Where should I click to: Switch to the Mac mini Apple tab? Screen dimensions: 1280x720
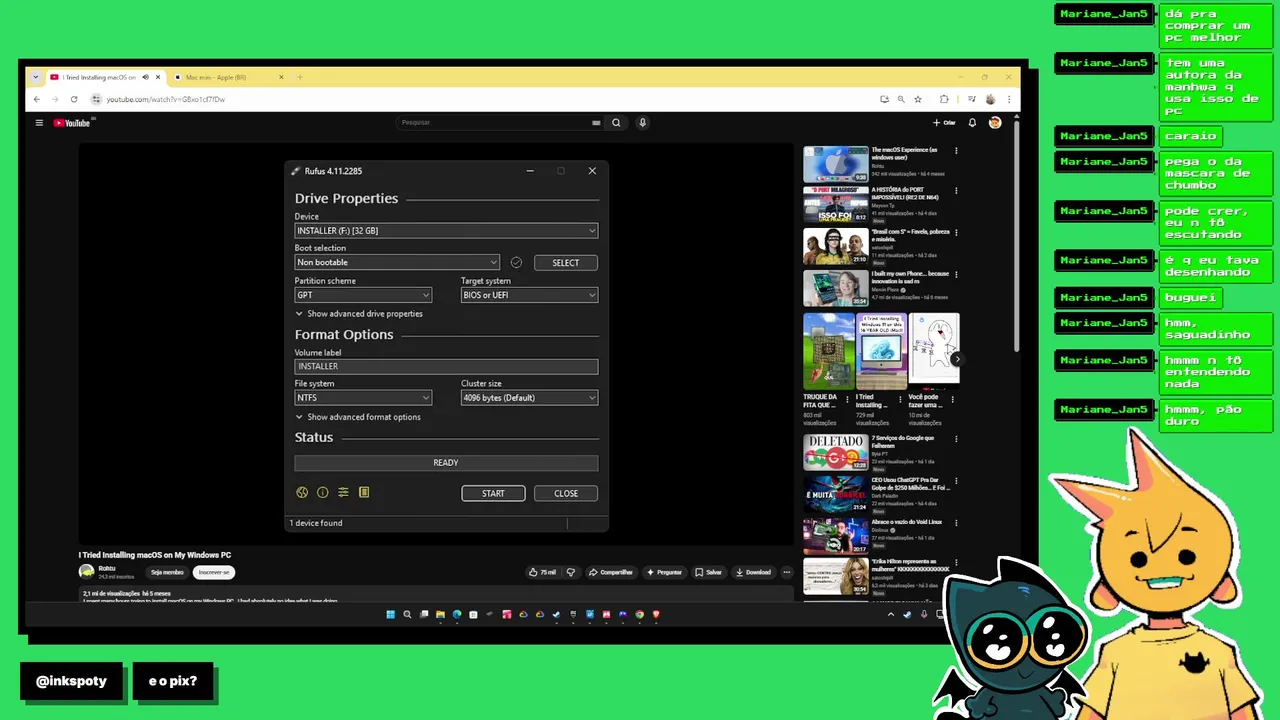click(228, 77)
